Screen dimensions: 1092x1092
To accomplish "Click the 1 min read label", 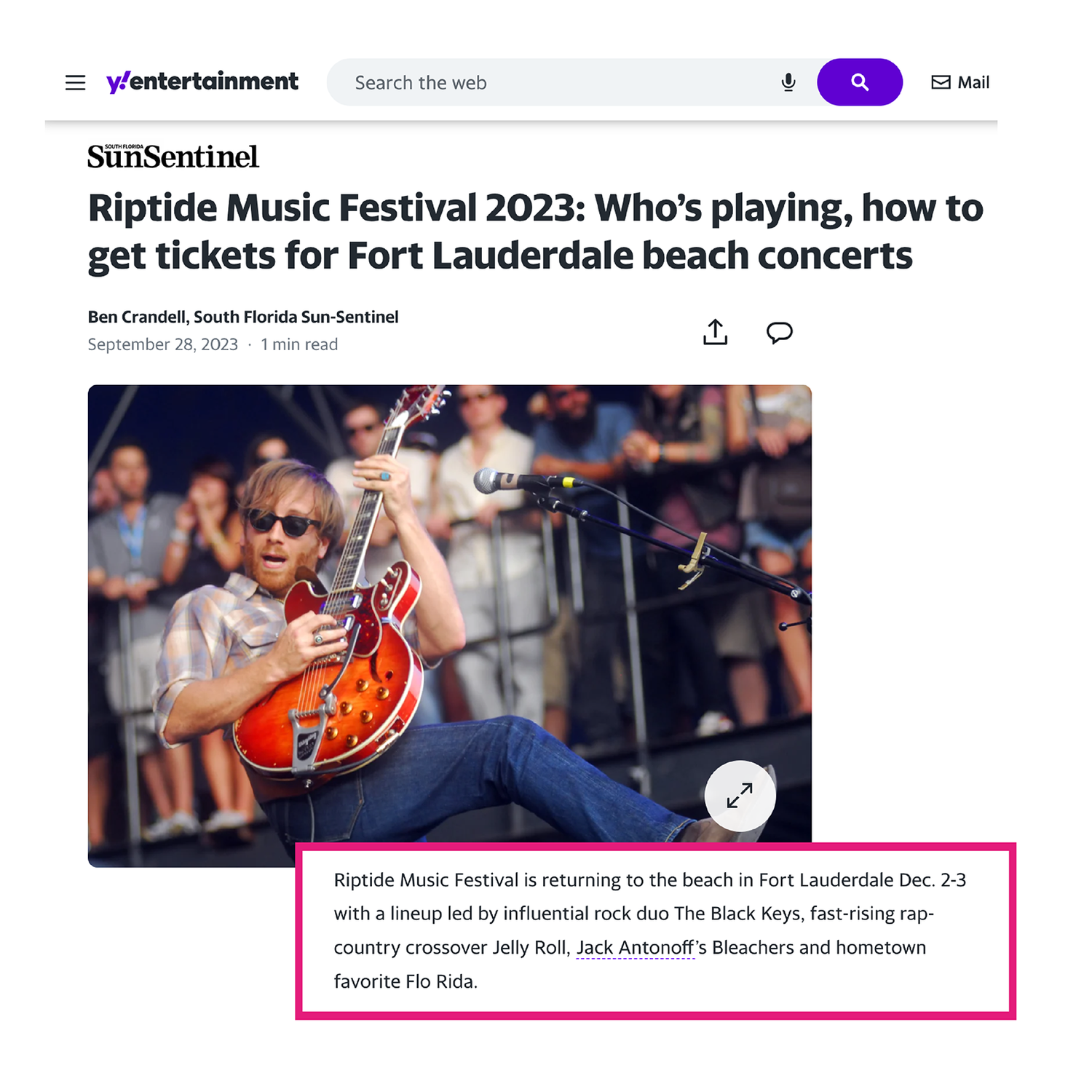I will 299,344.
